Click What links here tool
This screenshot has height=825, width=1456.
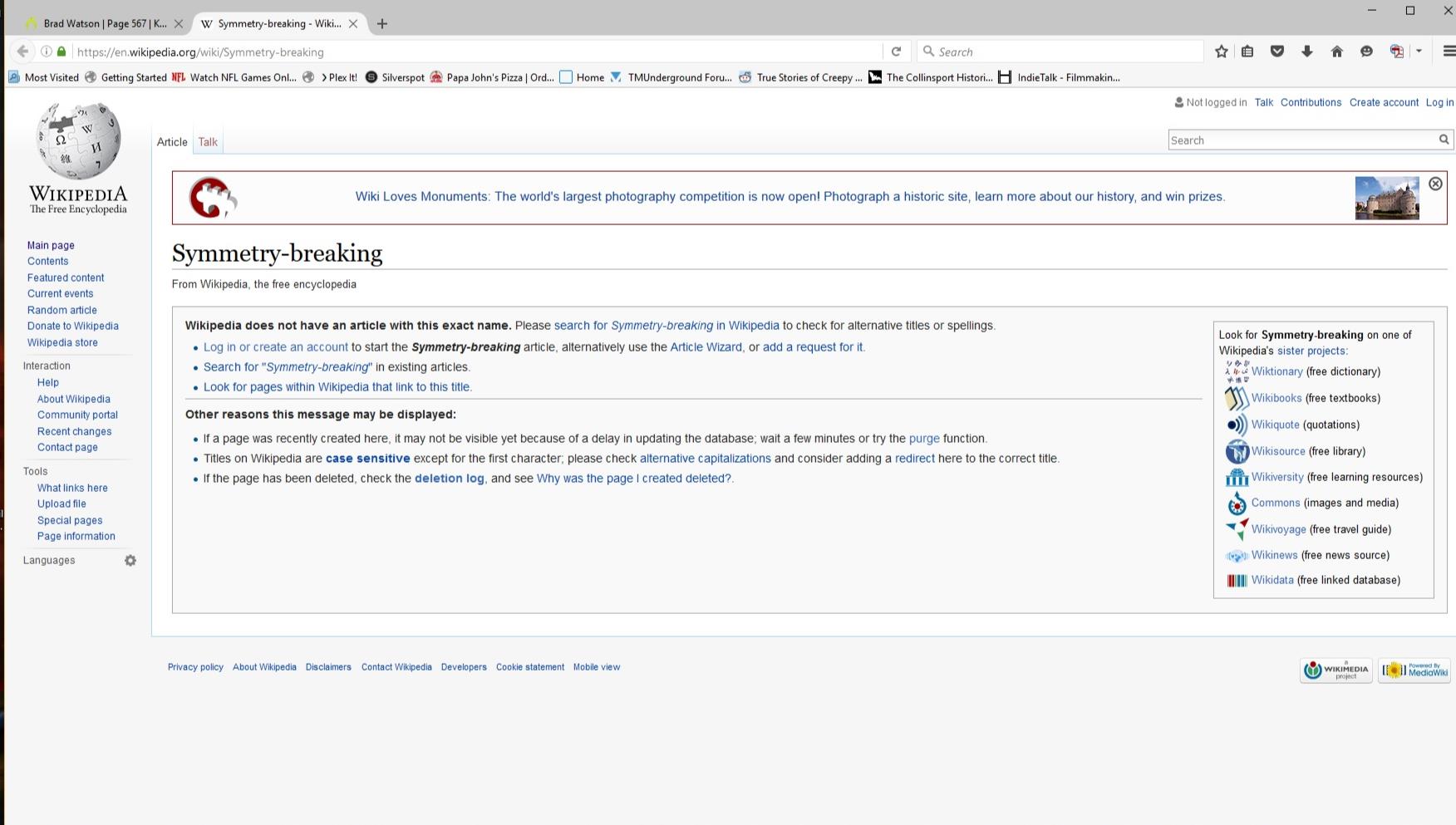[72, 488]
